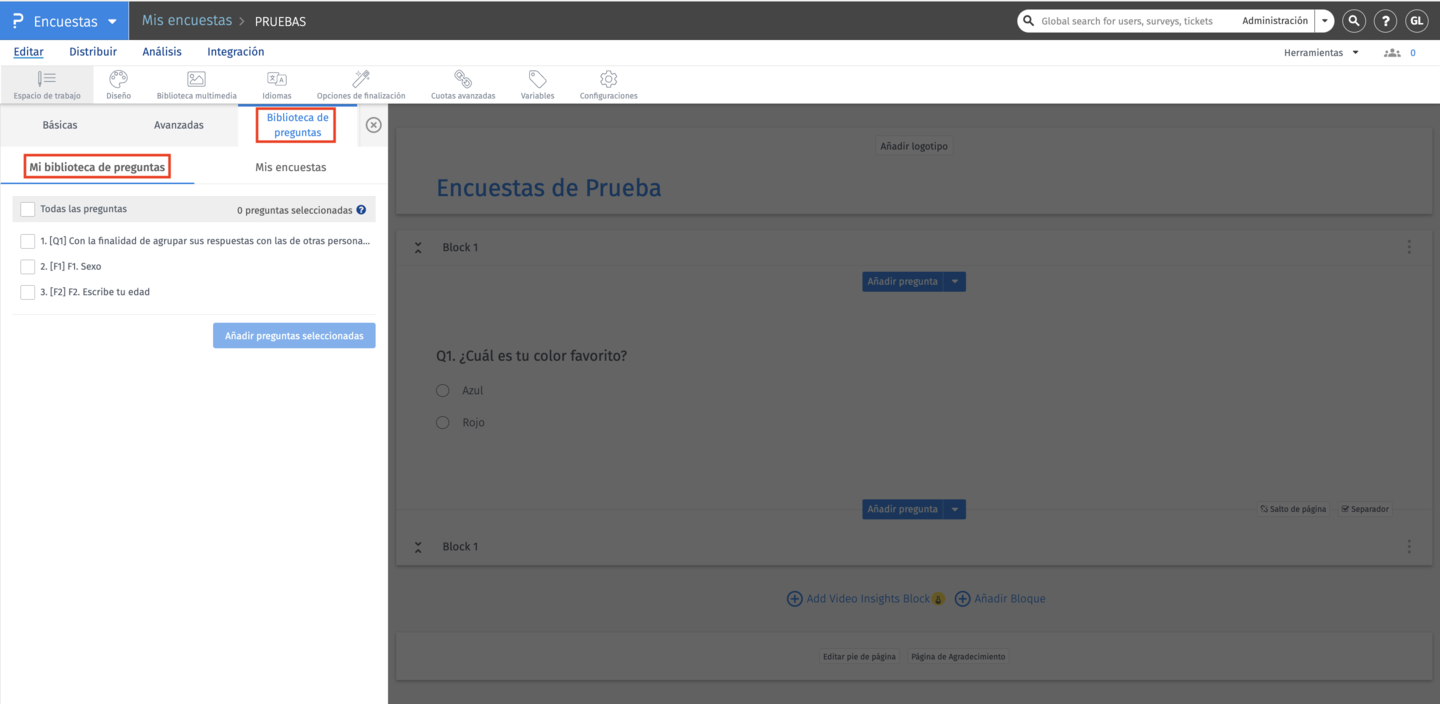Switch to the Análisis tab

pyautogui.click(x=162, y=52)
